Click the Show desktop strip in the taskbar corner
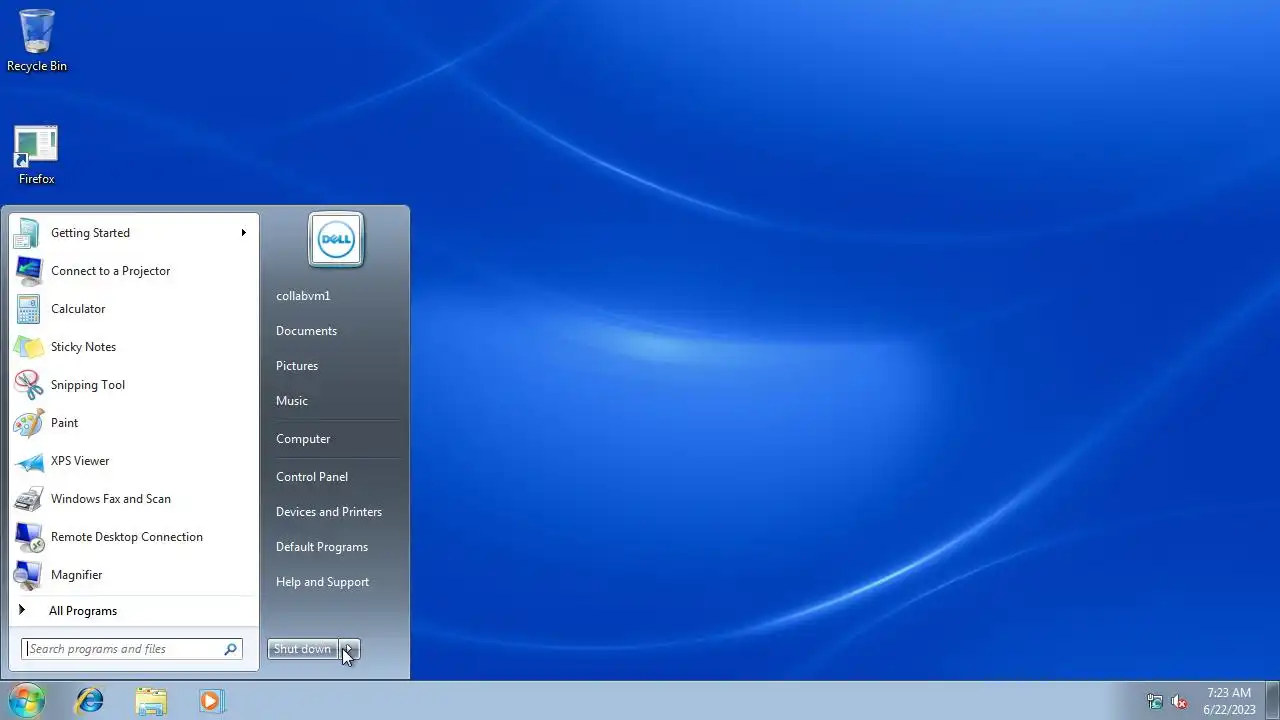1280x720 pixels. 1272,701
